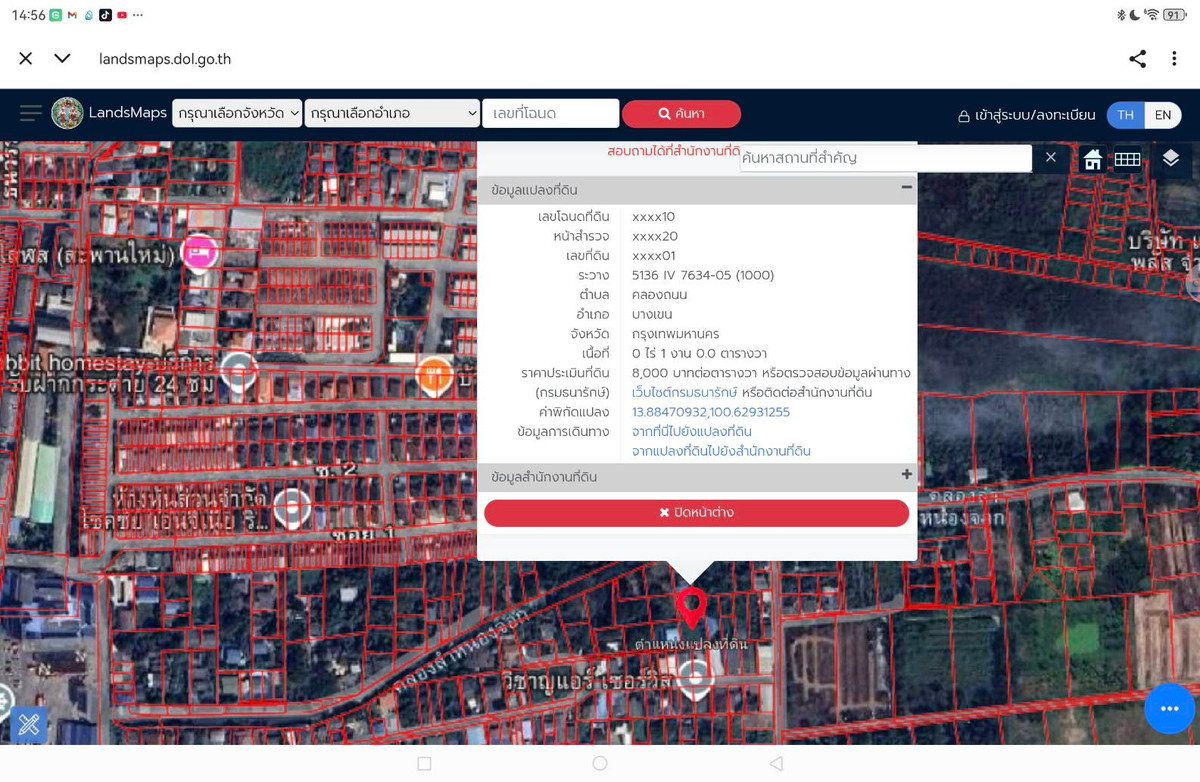Tap the browser share icon
Screen dimensions: 1200x782
(x=1137, y=59)
